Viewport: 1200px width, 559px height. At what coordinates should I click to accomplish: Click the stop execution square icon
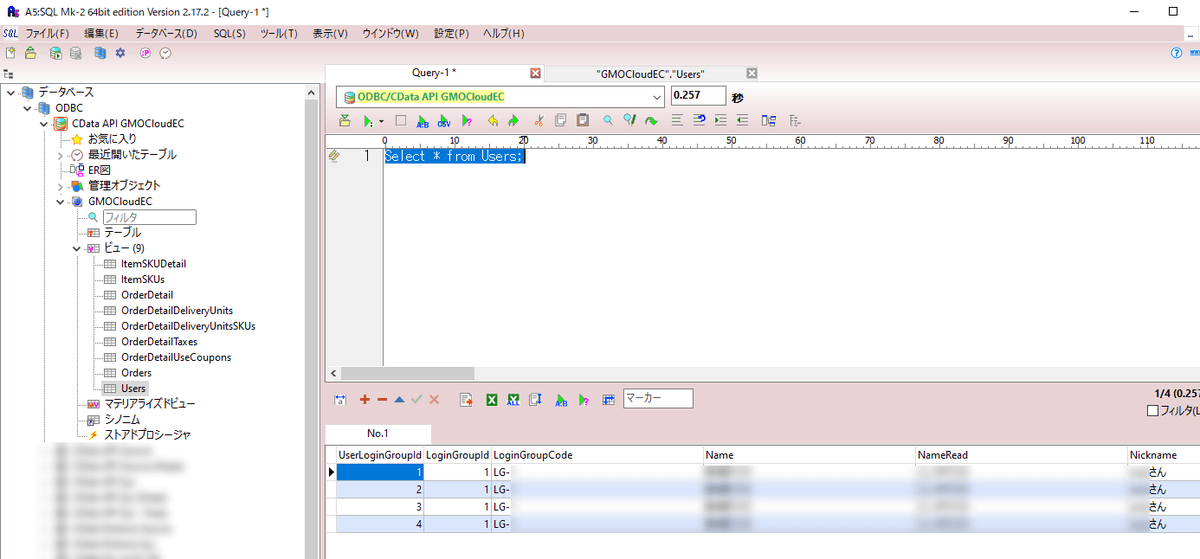coord(400,120)
